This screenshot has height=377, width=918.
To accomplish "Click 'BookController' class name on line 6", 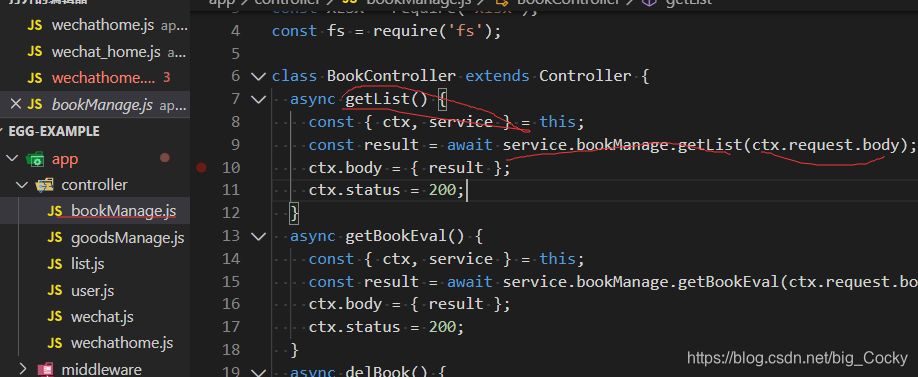I will (391, 76).
